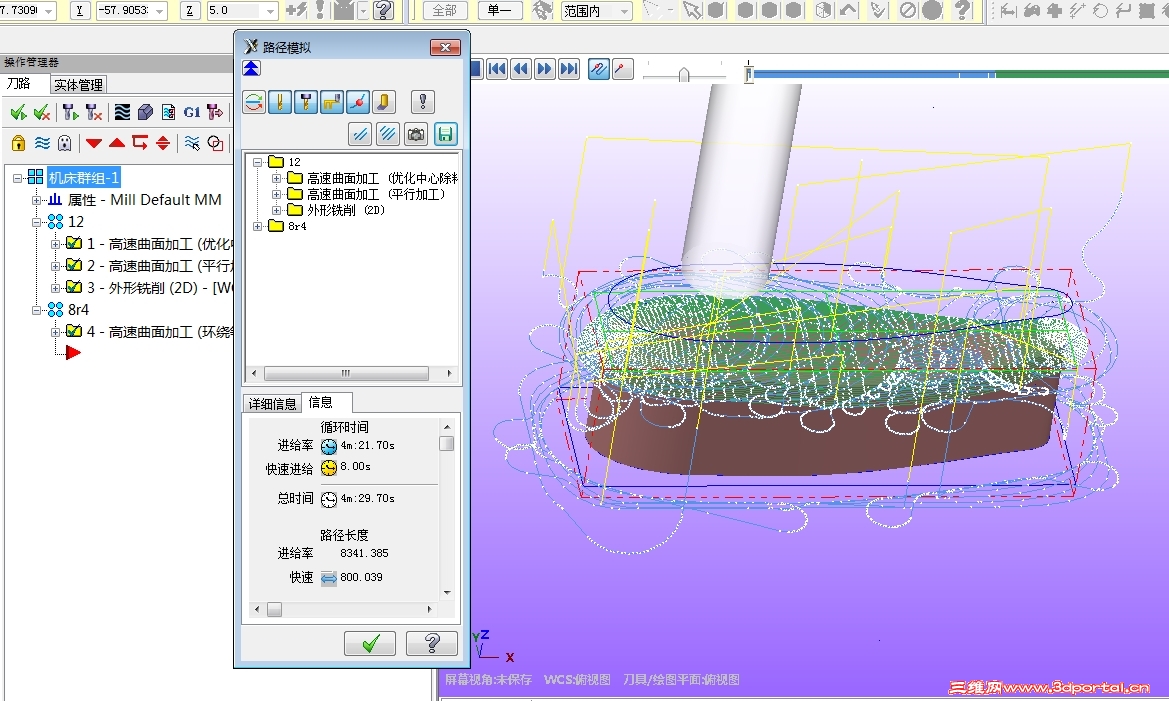Viewport: 1169px width, 701px height.
Task: Click the high feed machining icon
Action: point(215,113)
